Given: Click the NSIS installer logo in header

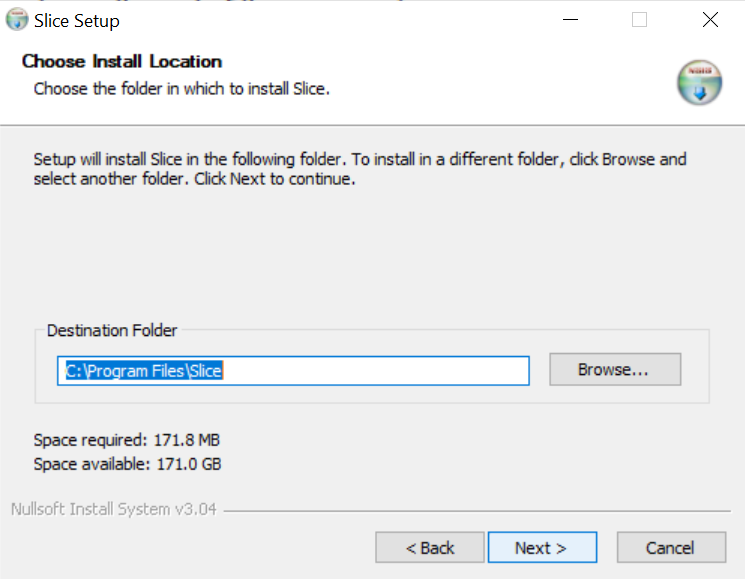Looking at the screenshot, I should click(699, 83).
